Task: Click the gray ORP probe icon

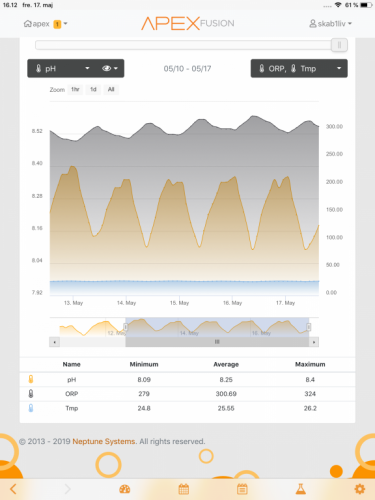Action: pyautogui.click(x=31, y=394)
